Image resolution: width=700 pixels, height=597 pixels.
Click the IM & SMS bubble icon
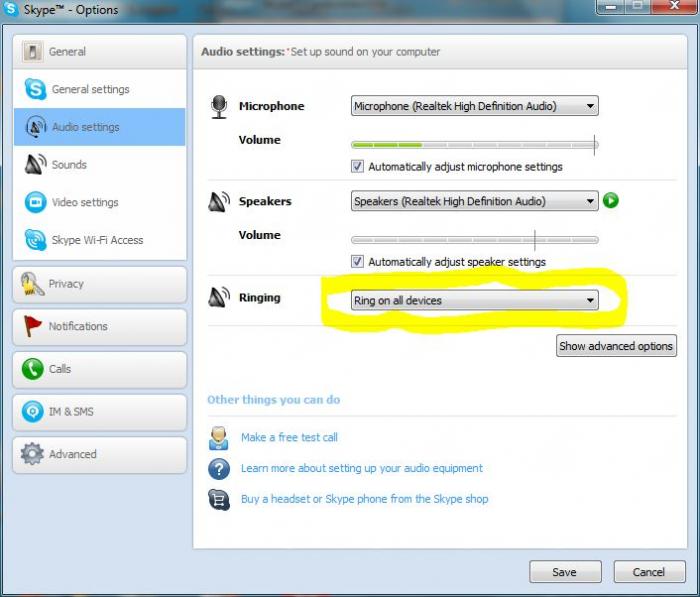click(33, 411)
